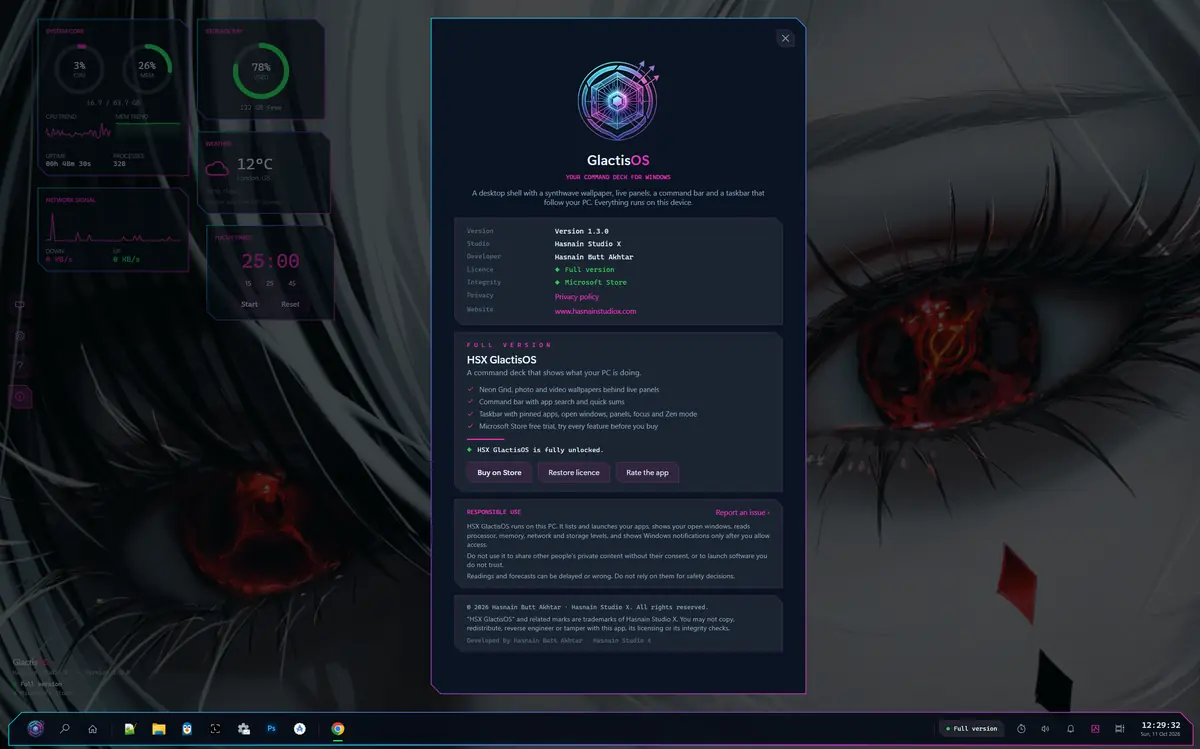Select the 15 minute focus timer preset
The height and width of the screenshot is (749, 1200).
(248, 284)
